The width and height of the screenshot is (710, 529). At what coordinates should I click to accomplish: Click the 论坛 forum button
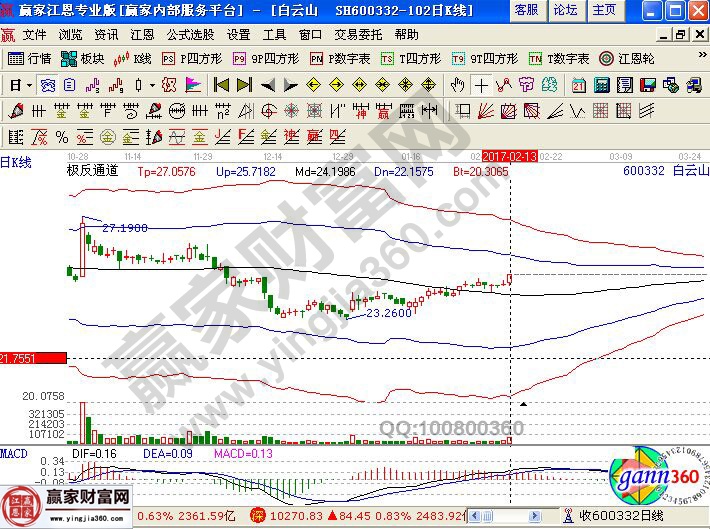coord(565,10)
